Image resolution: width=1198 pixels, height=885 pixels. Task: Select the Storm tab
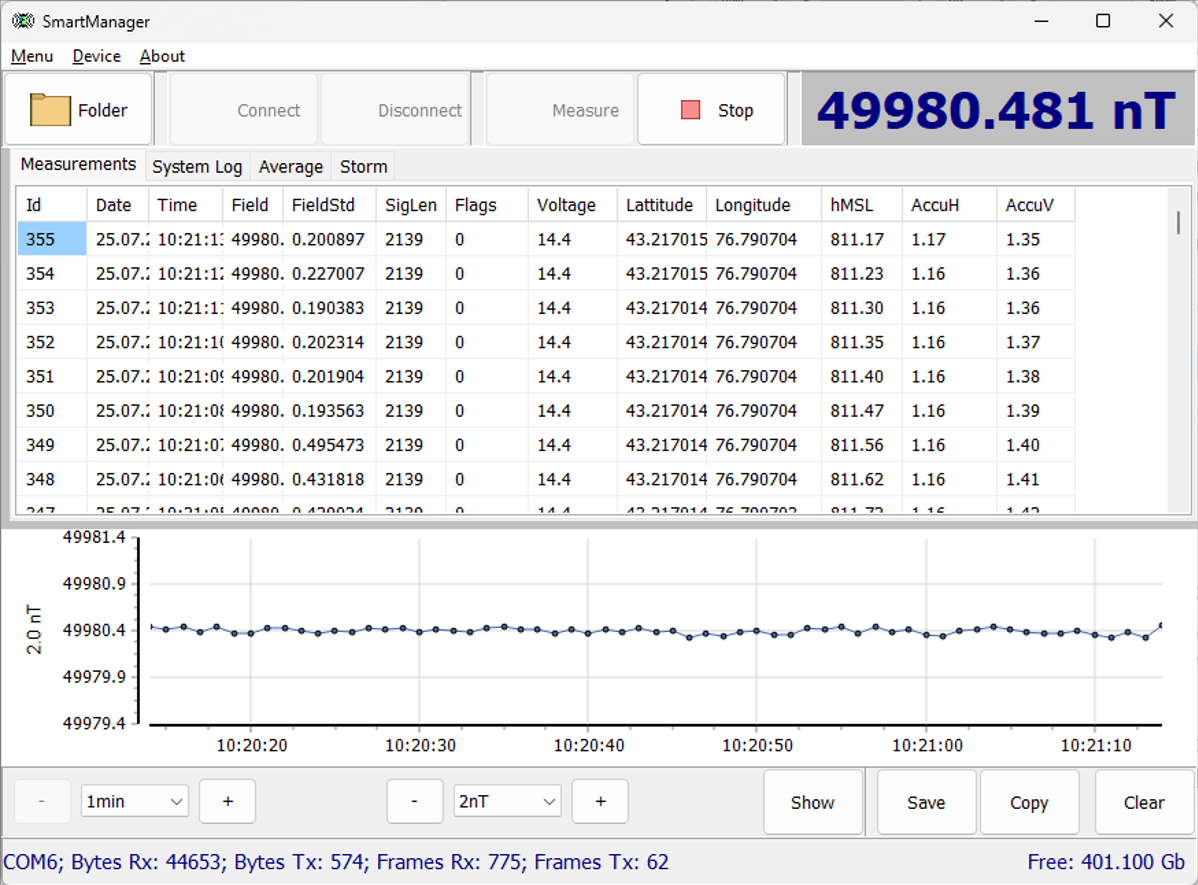(363, 166)
